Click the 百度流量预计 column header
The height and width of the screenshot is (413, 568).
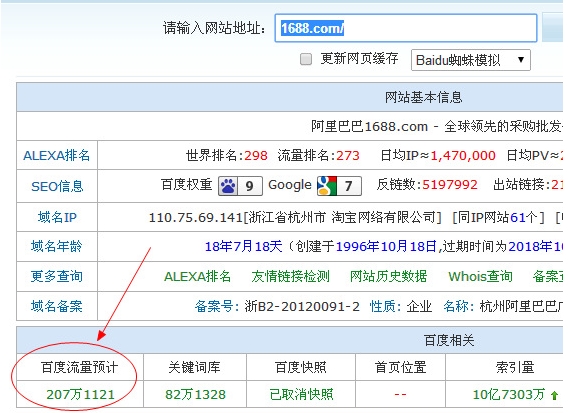80,367
